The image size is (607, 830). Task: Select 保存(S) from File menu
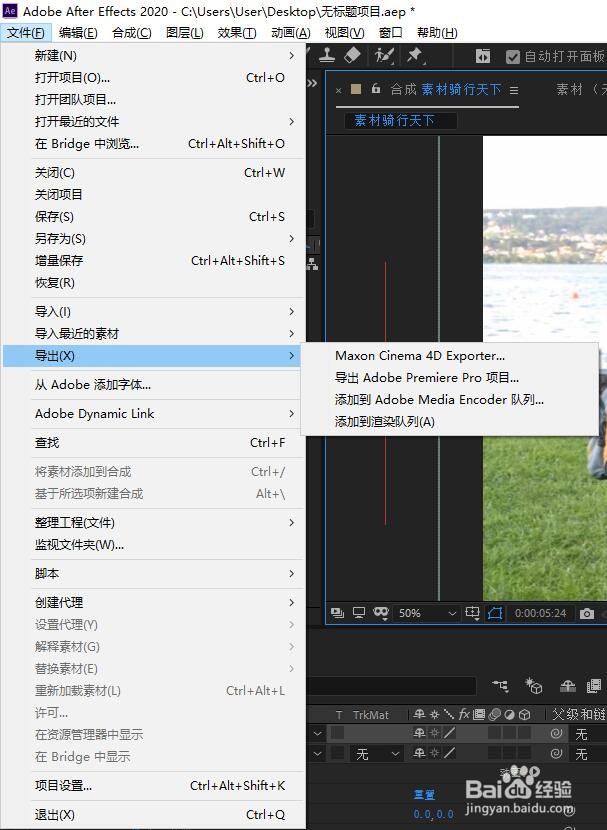click(153, 216)
